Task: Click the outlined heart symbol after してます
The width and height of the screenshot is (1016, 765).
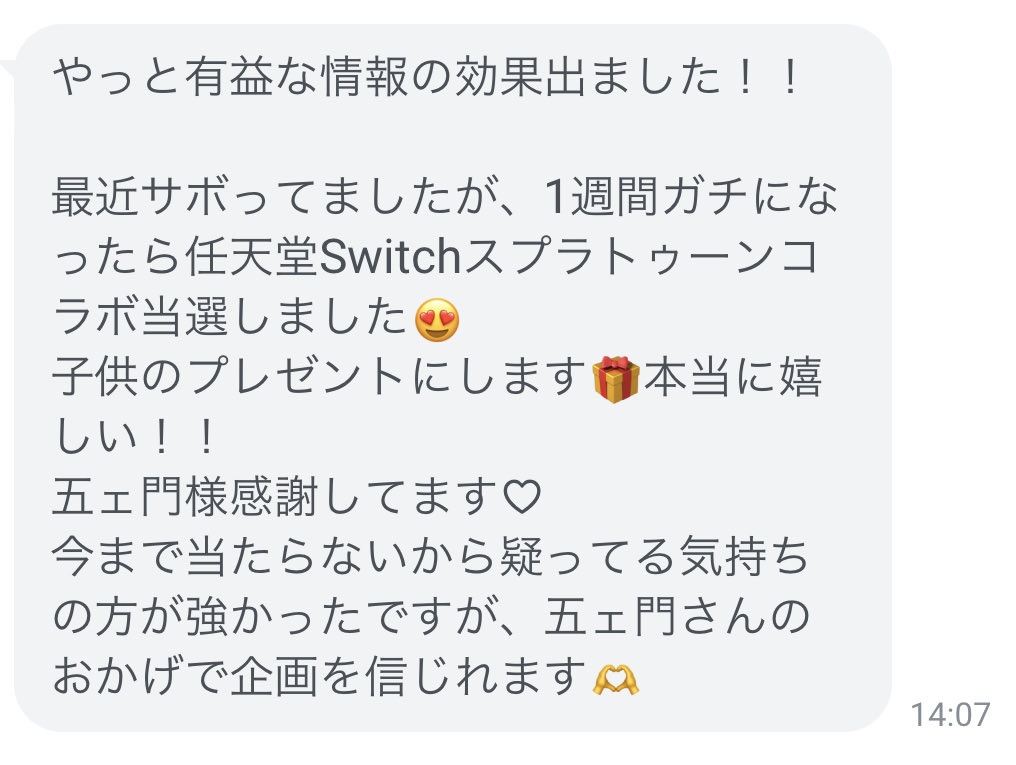Action: click(x=522, y=498)
